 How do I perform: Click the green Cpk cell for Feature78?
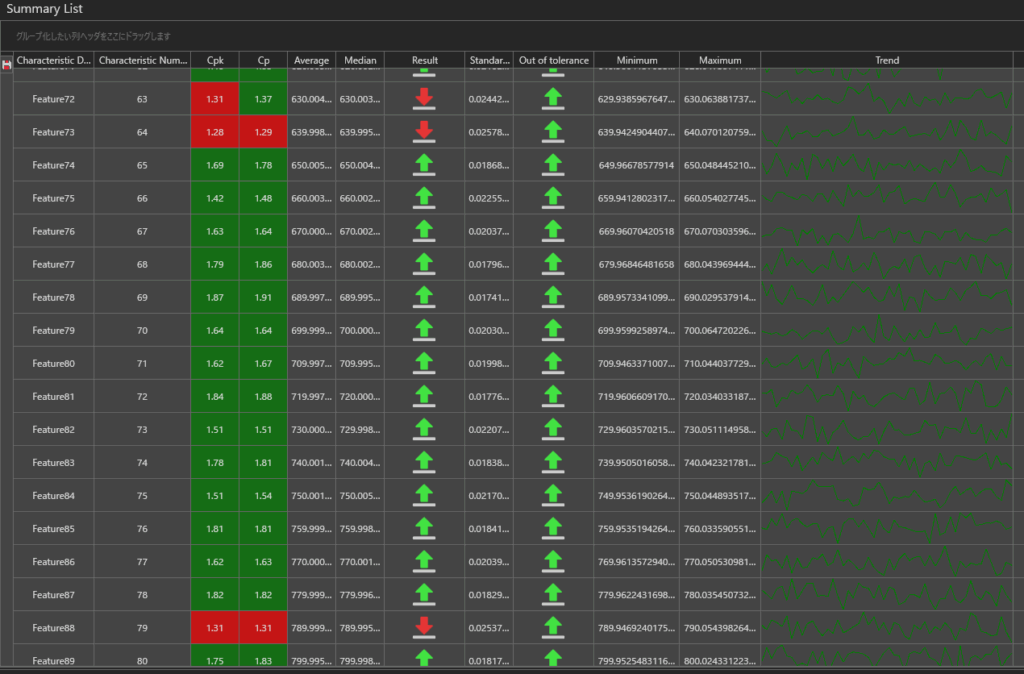point(215,297)
